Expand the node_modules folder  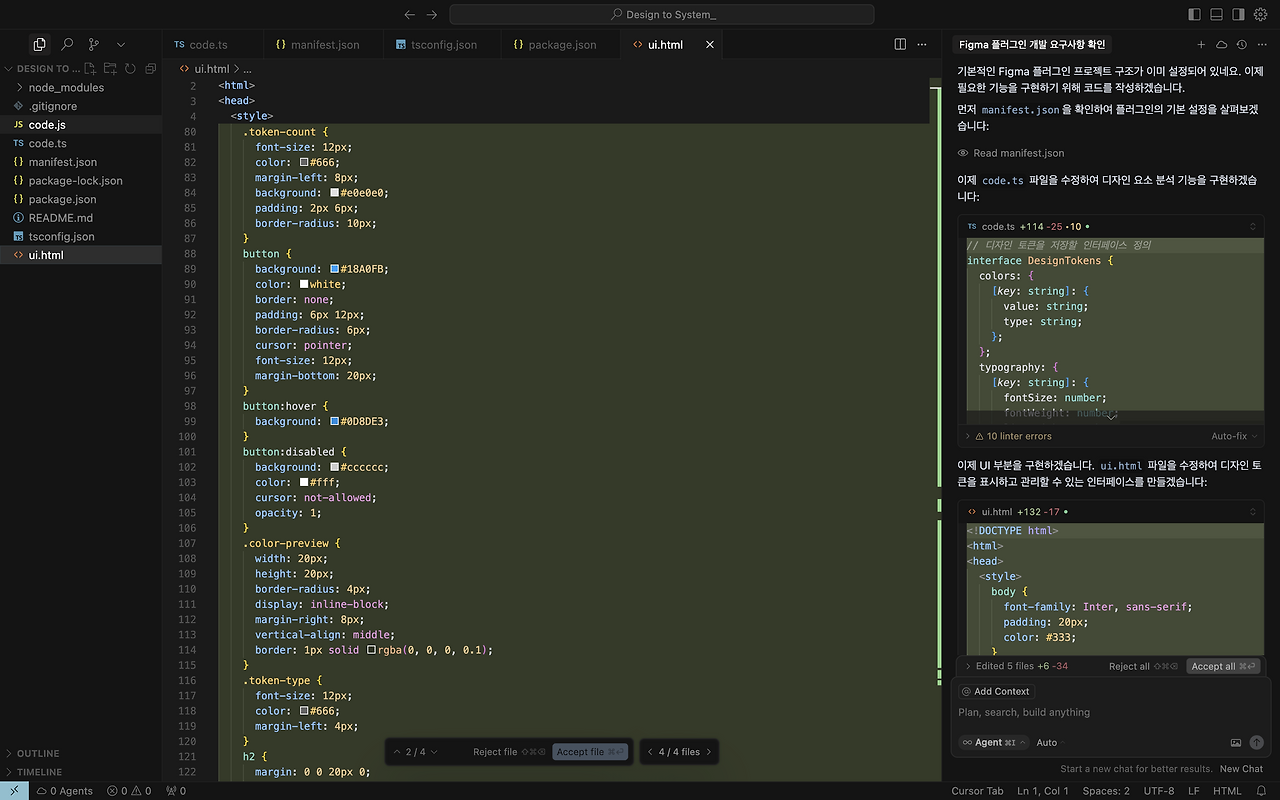66,87
